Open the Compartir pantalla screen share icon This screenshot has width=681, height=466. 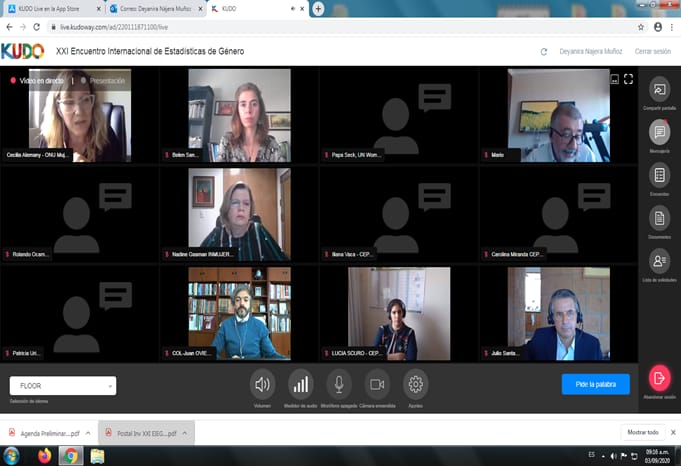click(x=659, y=90)
